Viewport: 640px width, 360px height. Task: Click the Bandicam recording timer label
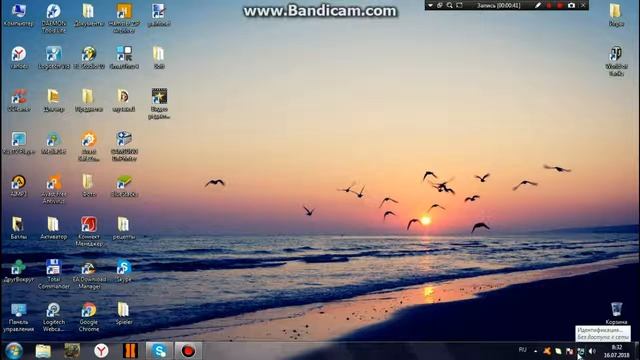point(499,6)
